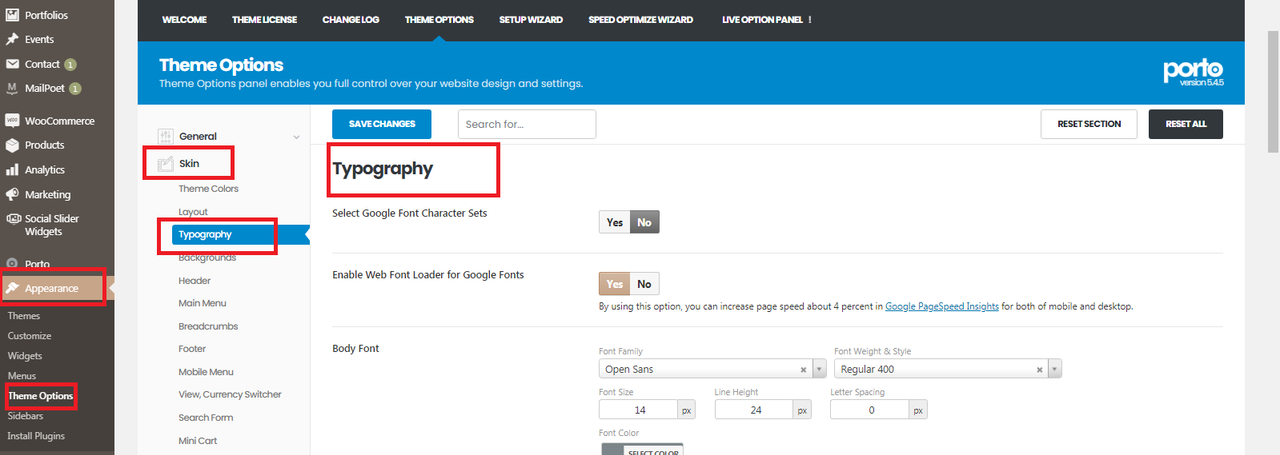Click the Select Color font color swatch
Screen dimensions: 1280x455
click(641, 449)
